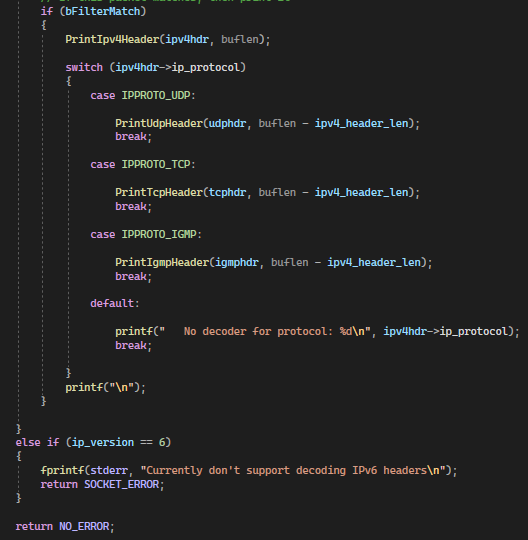Screen dimensions: 528x540
Task: Click the fprintf function name
Action: 62,470
